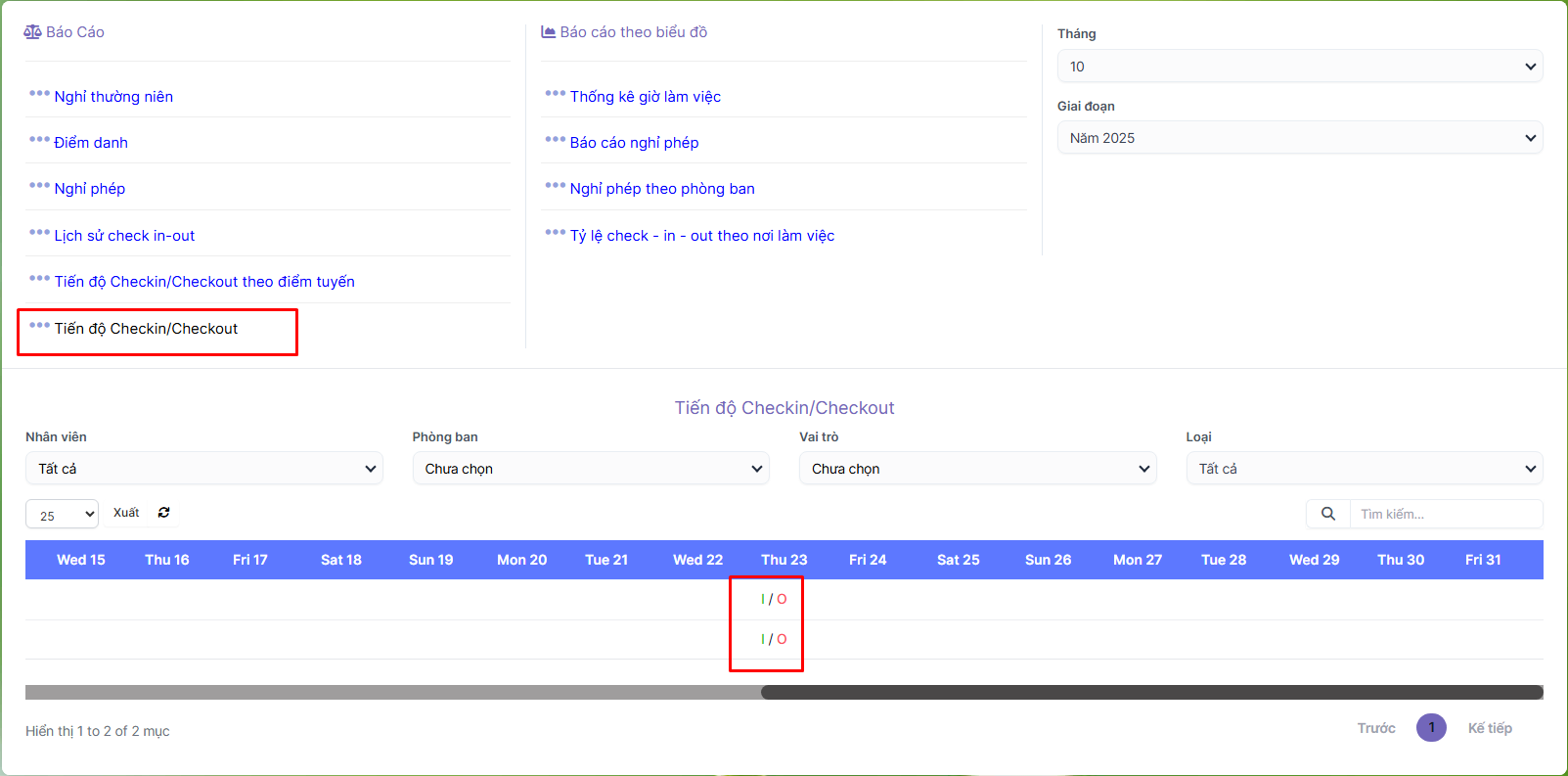This screenshot has width=1568, height=776.
Task: Open the Vai trò dropdown
Action: (977, 469)
